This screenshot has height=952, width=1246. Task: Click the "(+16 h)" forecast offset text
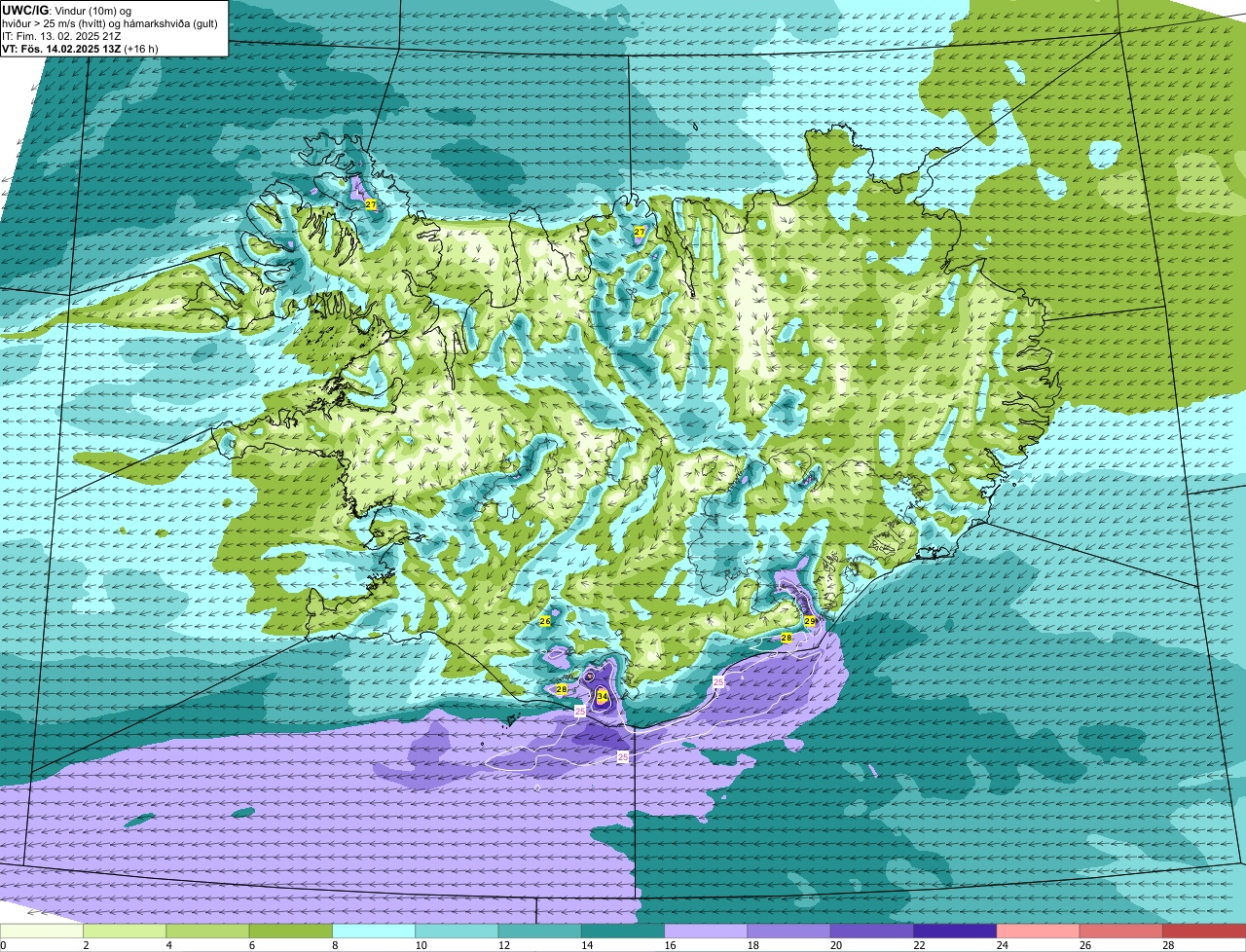(x=141, y=49)
